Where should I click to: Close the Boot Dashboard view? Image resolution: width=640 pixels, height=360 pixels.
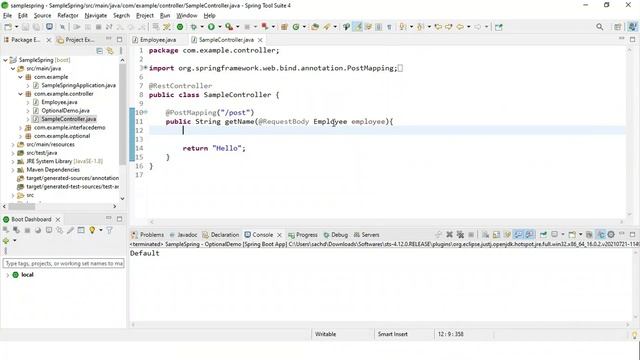tap(58, 220)
